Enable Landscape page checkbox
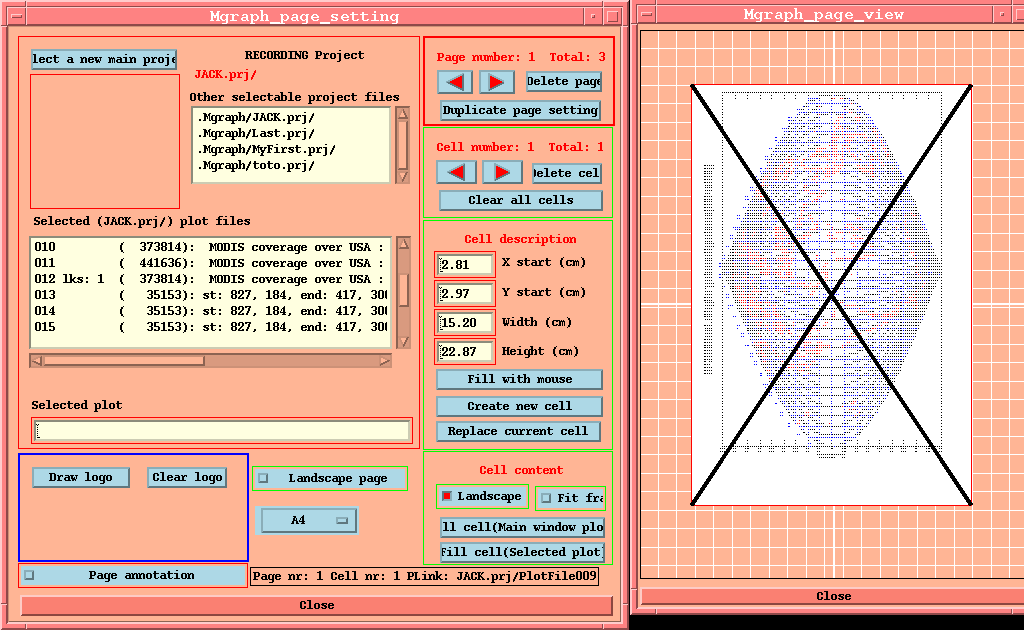The width and height of the screenshot is (1024, 630). (263, 478)
